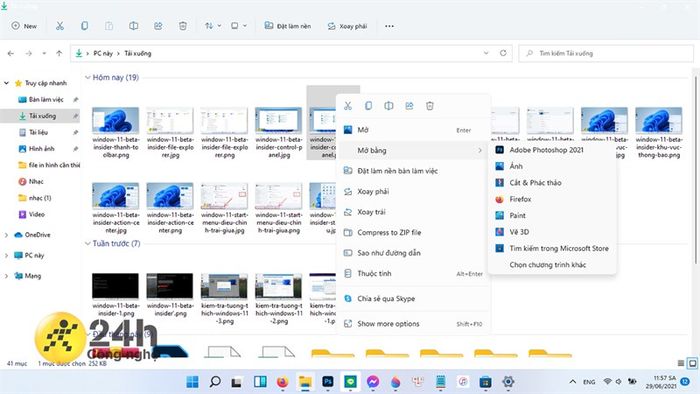Expand the address bar history dropdown

click(486, 53)
